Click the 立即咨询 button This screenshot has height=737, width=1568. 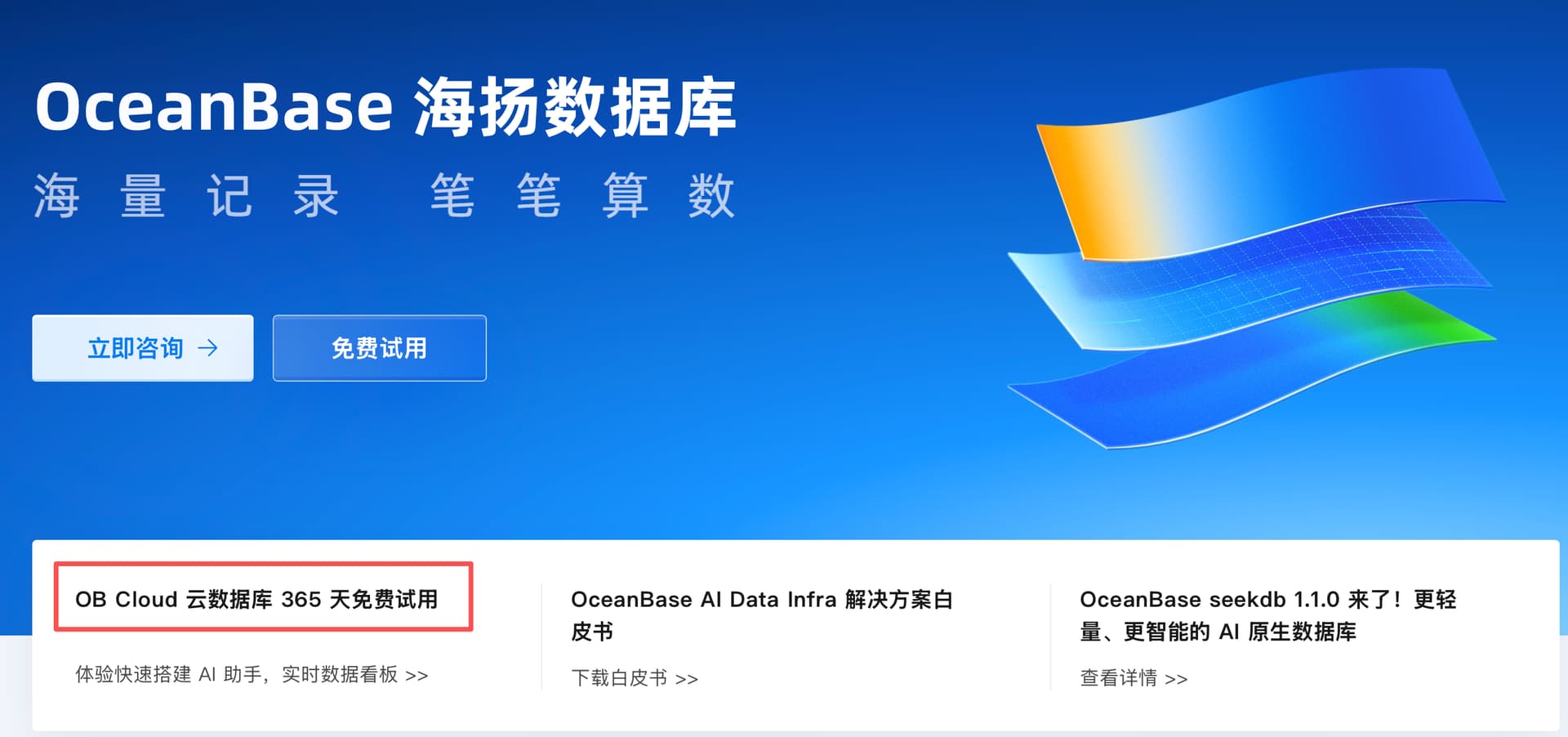[143, 348]
